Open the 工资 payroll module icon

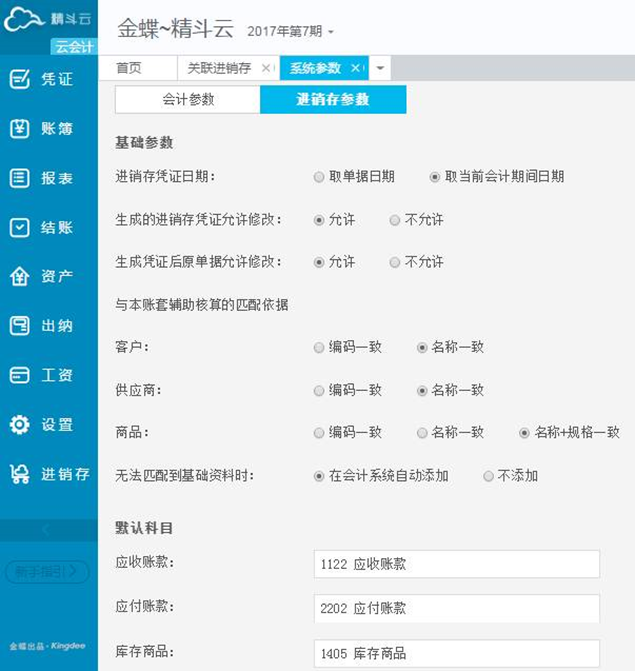point(20,375)
